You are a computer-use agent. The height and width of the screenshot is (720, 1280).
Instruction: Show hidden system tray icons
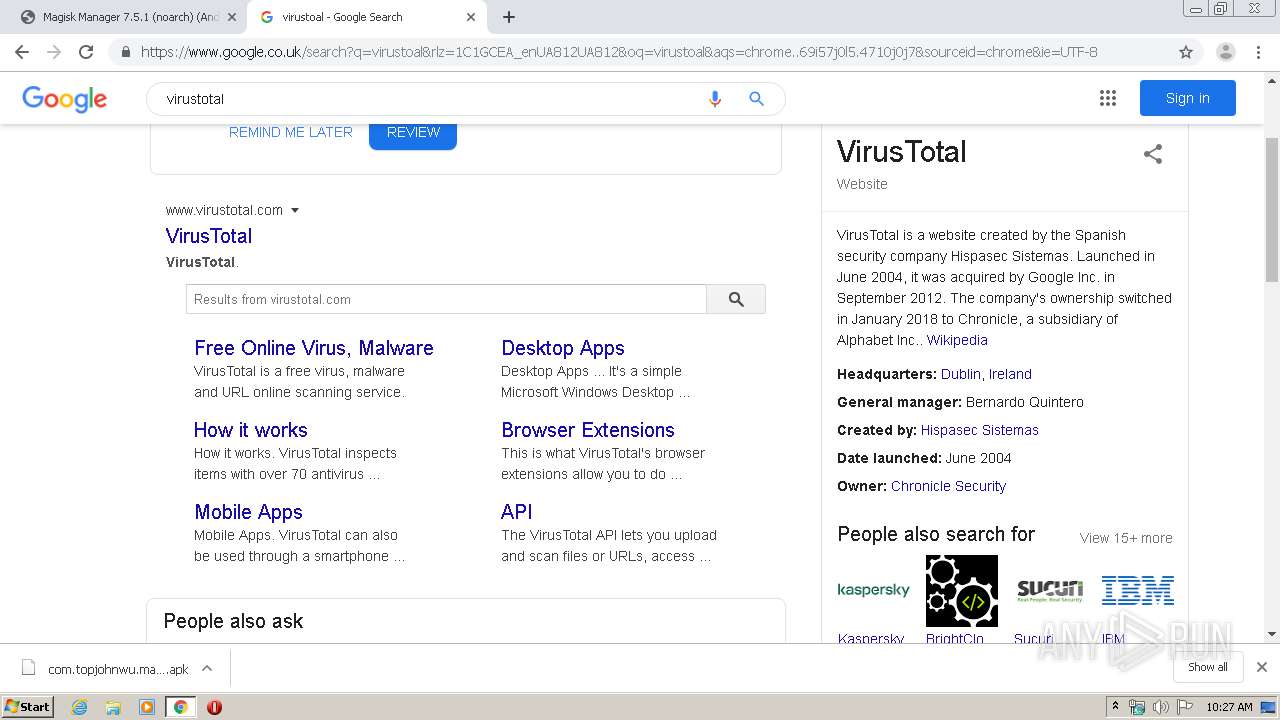[x=1115, y=707]
